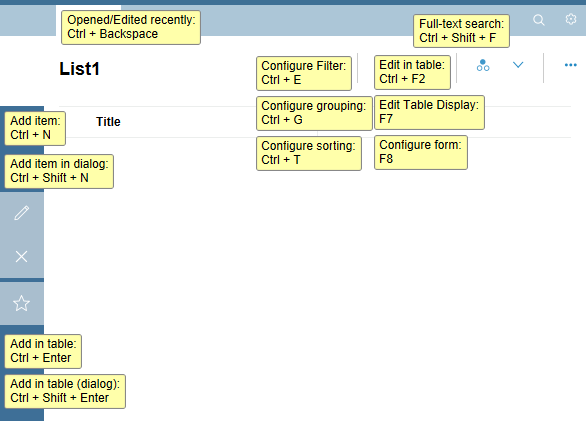Click the Configure form F8 hint

pyautogui.click(x=421, y=152)
